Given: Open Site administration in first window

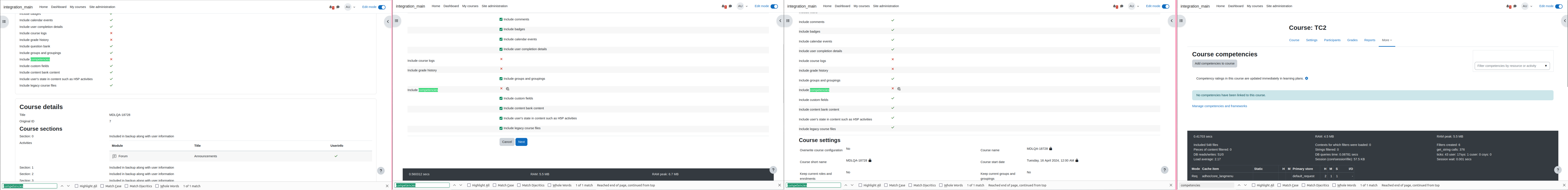Looking at the screenshot, I should [x=102, y=7].
